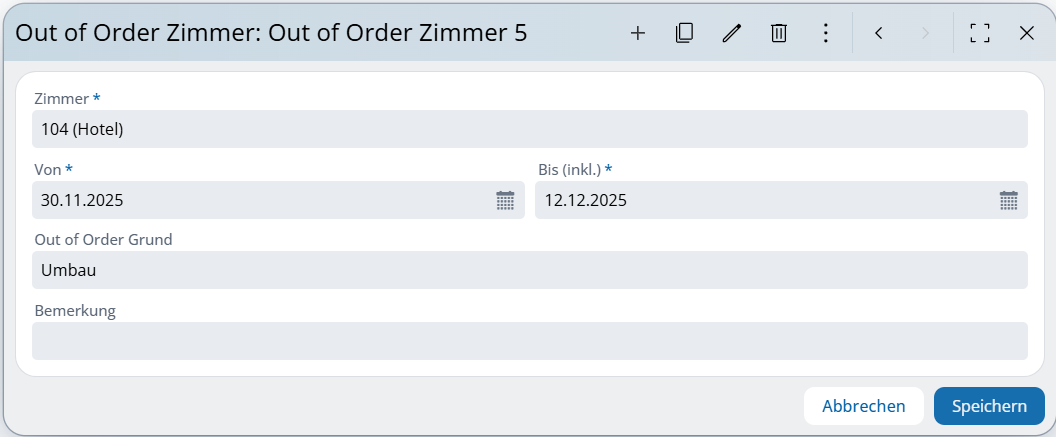The width and height of the screenshot is (1056, 437).
Task: Click the dialog title text
Action: (271, 33)
